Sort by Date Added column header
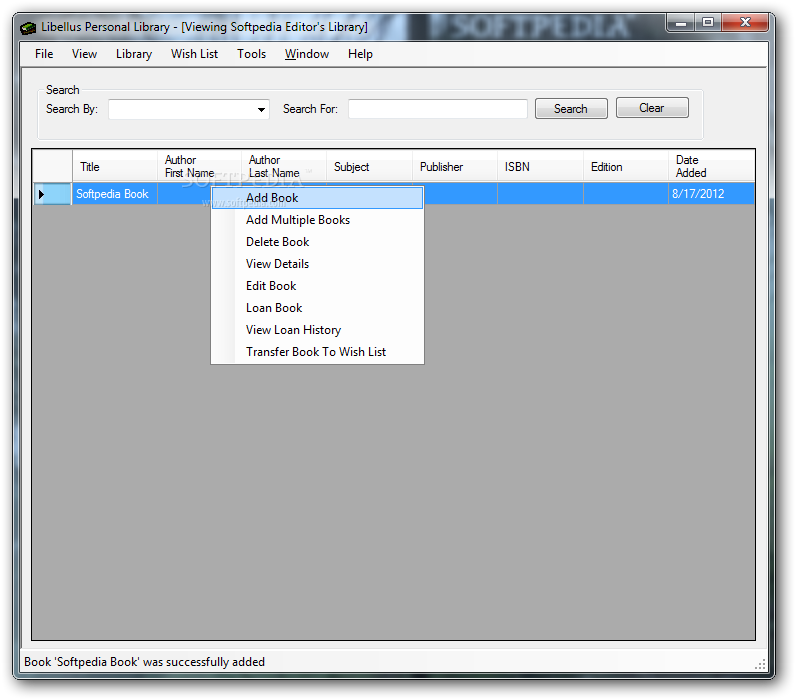 click(x=712, y=166)
